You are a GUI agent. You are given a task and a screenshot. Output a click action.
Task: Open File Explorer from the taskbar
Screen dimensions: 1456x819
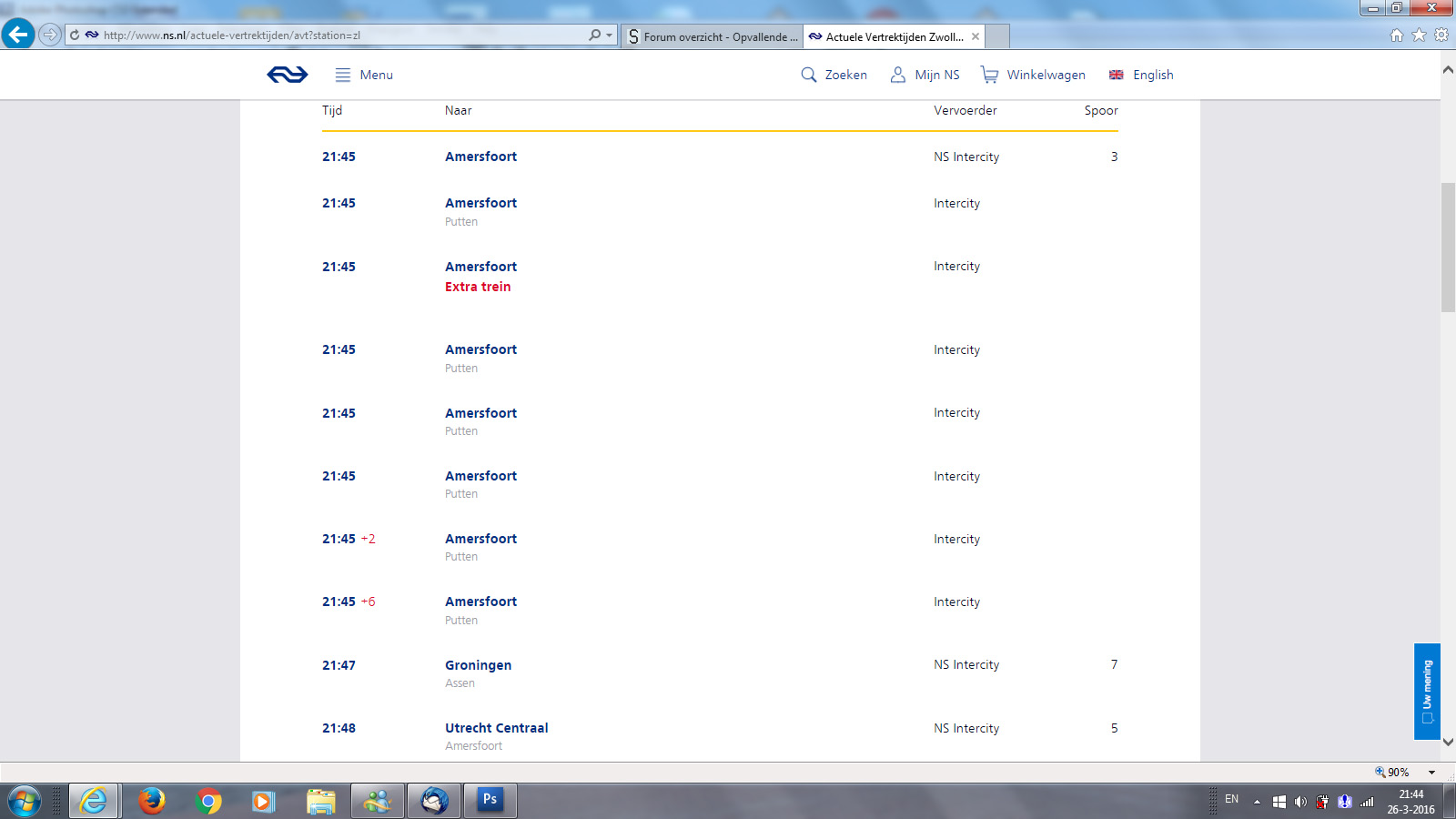point(321,802)
